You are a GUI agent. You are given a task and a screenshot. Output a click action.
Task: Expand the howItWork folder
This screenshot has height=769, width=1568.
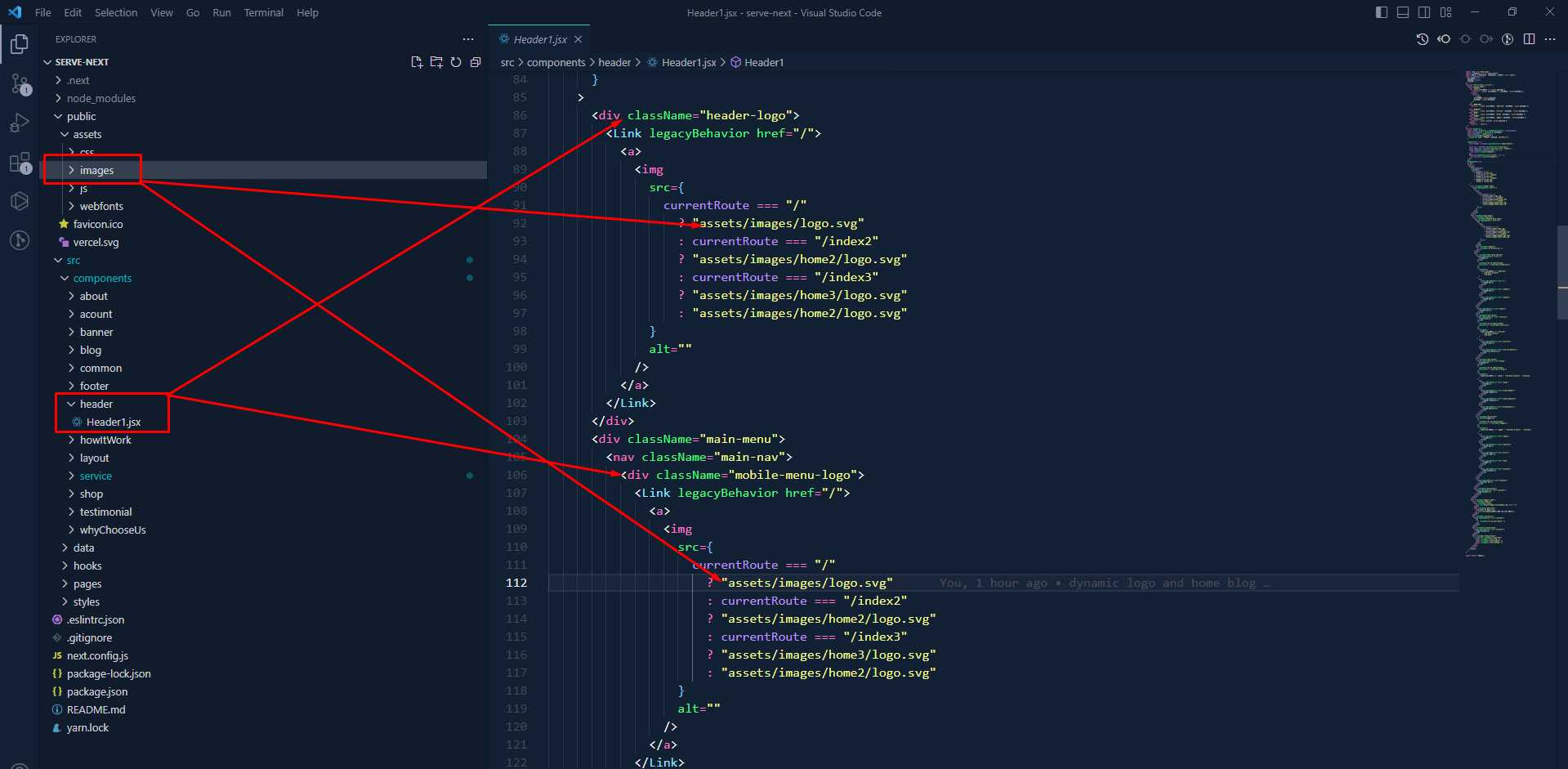[x=263, y=440]
